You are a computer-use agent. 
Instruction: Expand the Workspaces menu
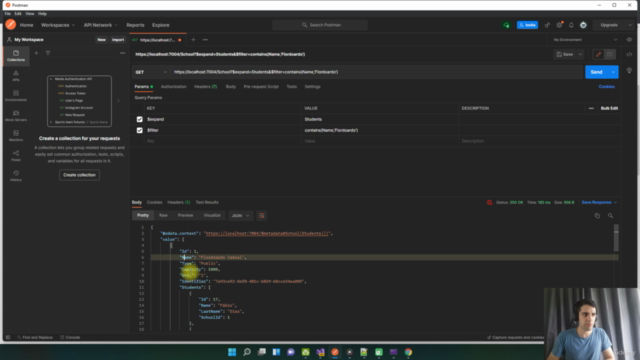point(58,25)
